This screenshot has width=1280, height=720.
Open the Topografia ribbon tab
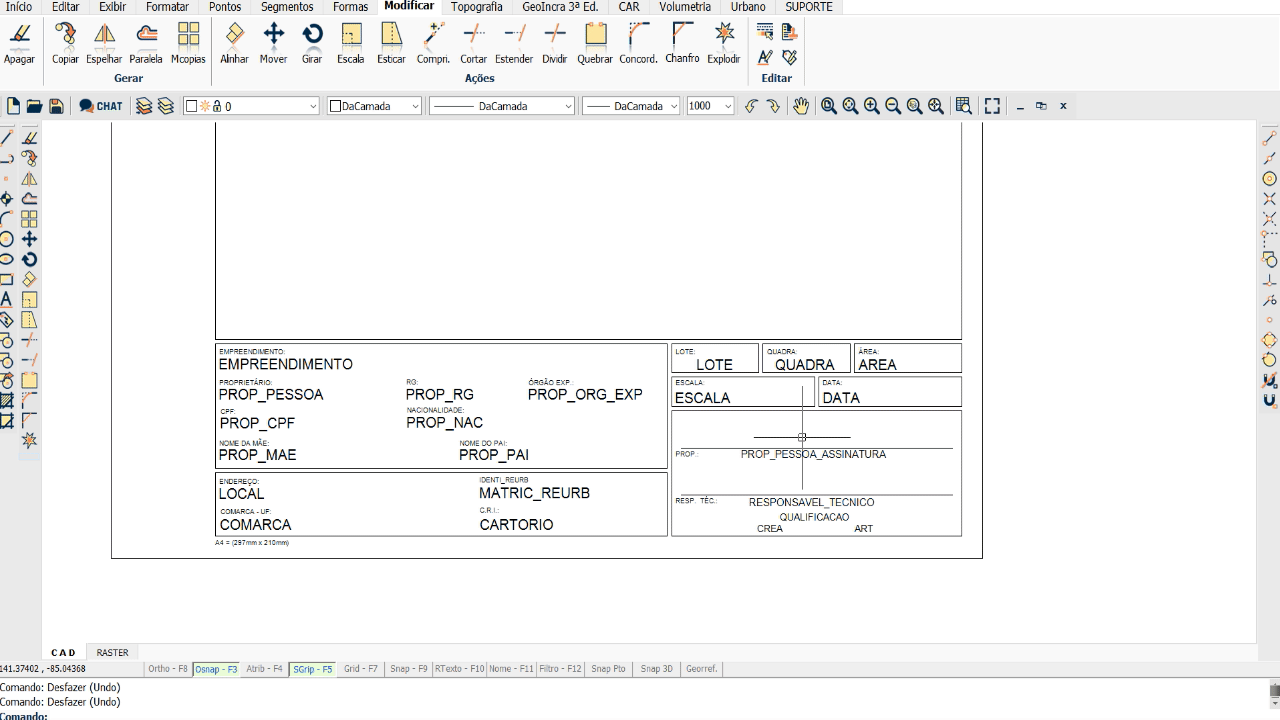pos(476,7)
